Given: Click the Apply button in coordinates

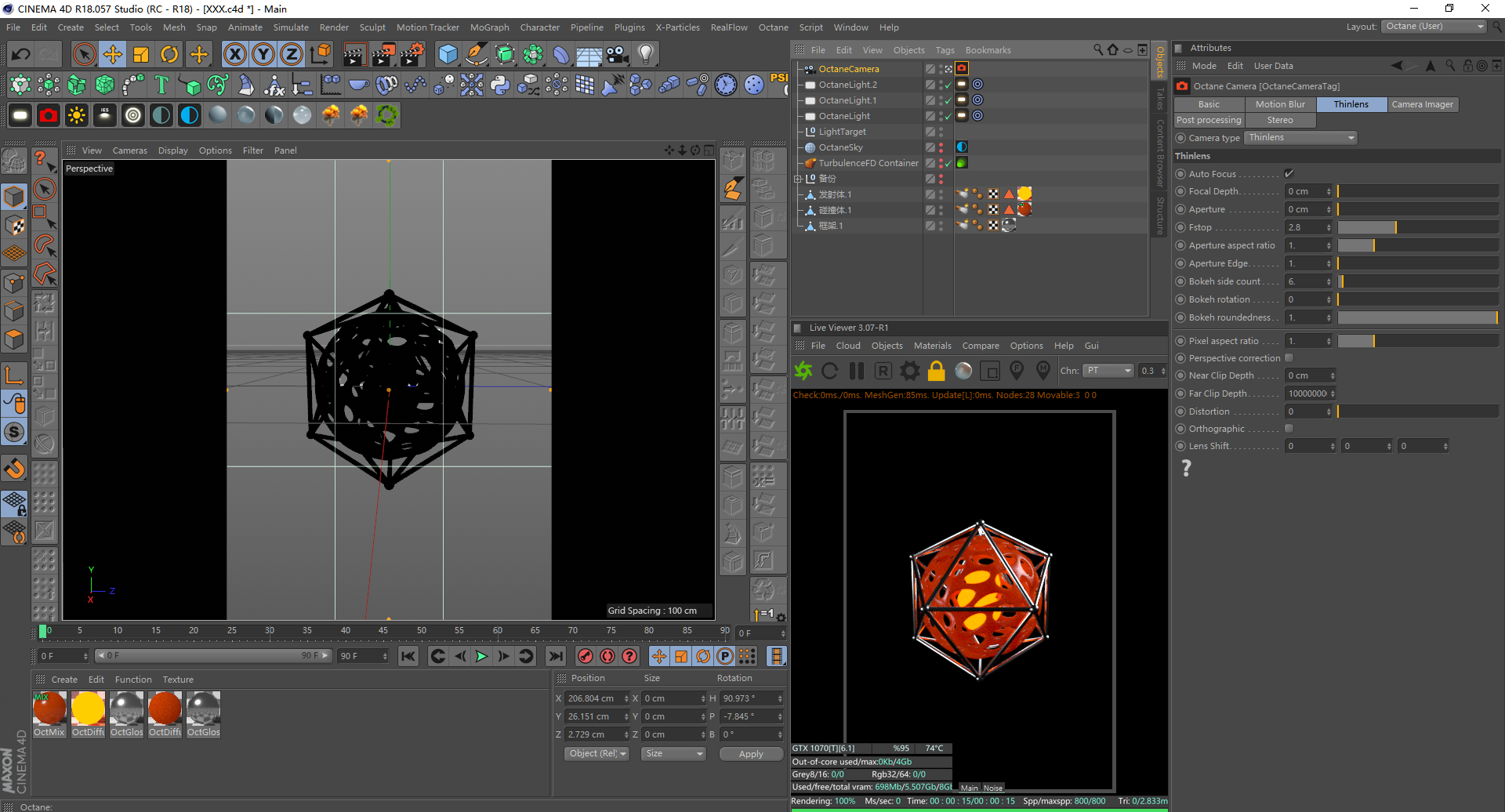Looking at the screenshot, I should [751, 754].
